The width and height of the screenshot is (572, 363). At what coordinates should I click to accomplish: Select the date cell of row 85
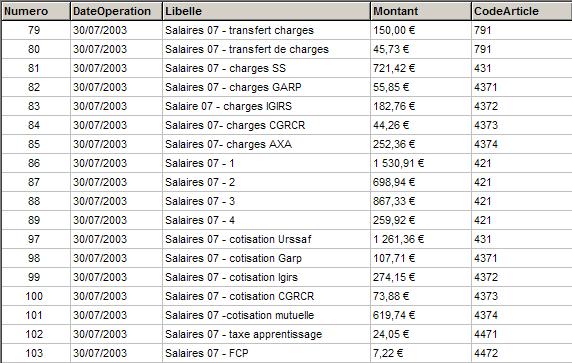tap(116, 144)
